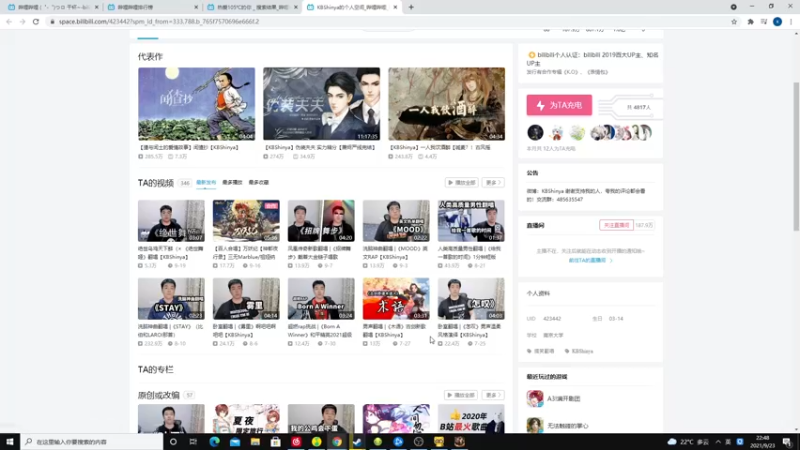The image size is (800, 450).
Task: Open the 人类高质量男性翻唱 video thumbnail
Action: (471, 221)
